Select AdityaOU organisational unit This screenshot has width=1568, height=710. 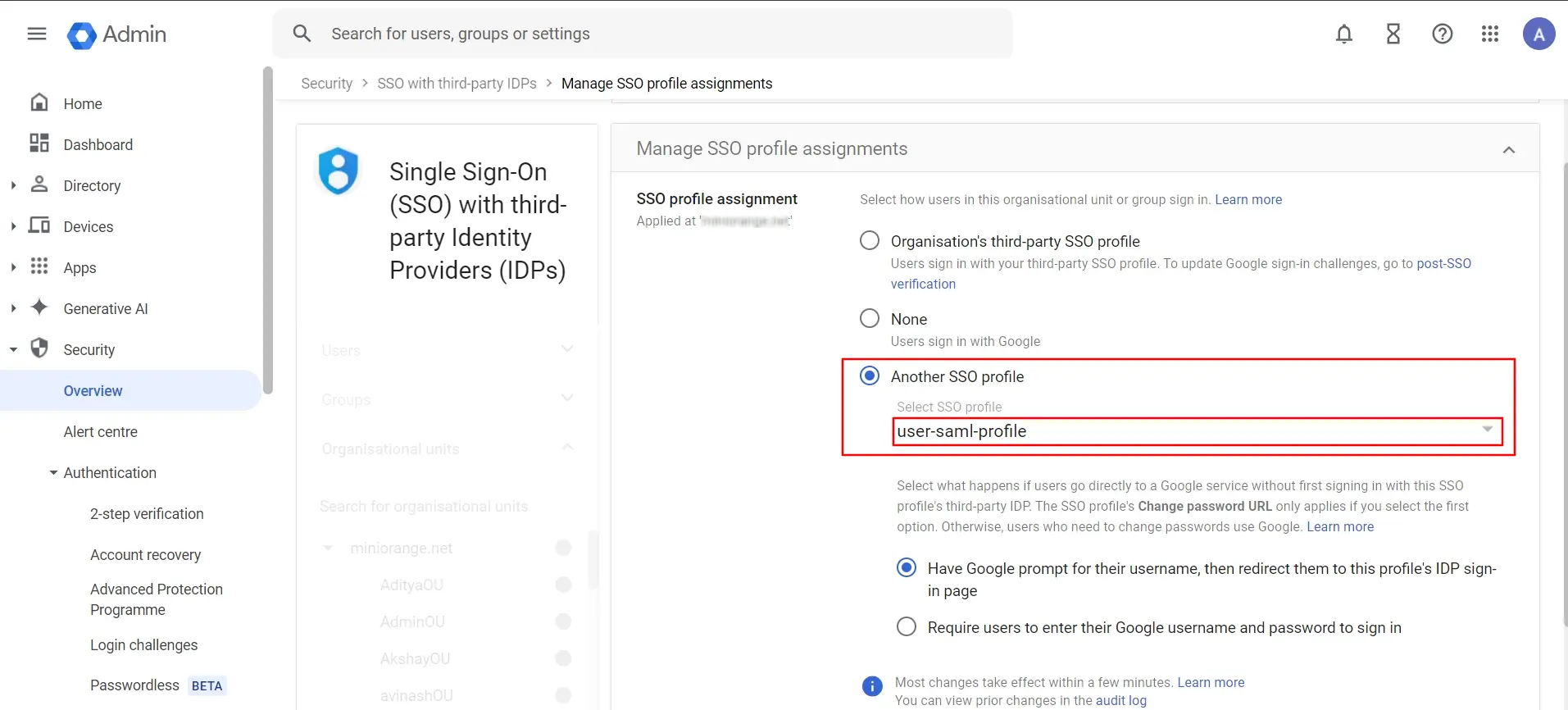coord(411,585)
